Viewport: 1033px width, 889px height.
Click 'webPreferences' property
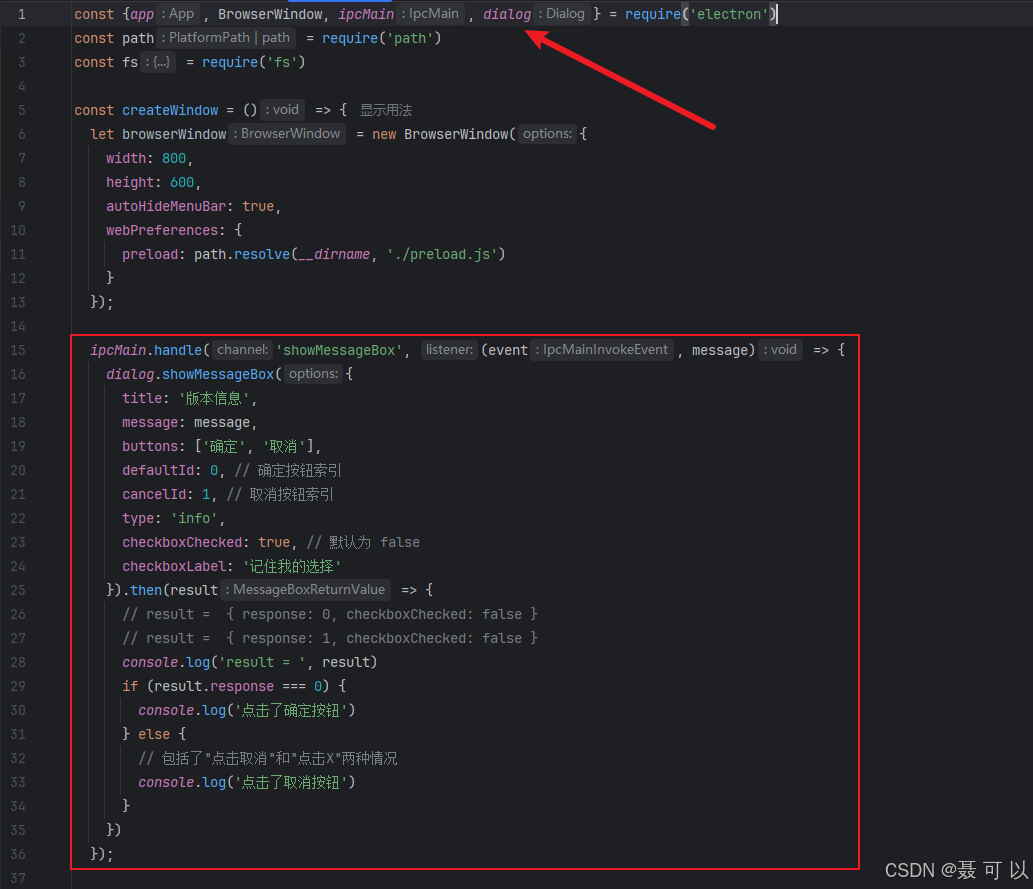(162, 230)
